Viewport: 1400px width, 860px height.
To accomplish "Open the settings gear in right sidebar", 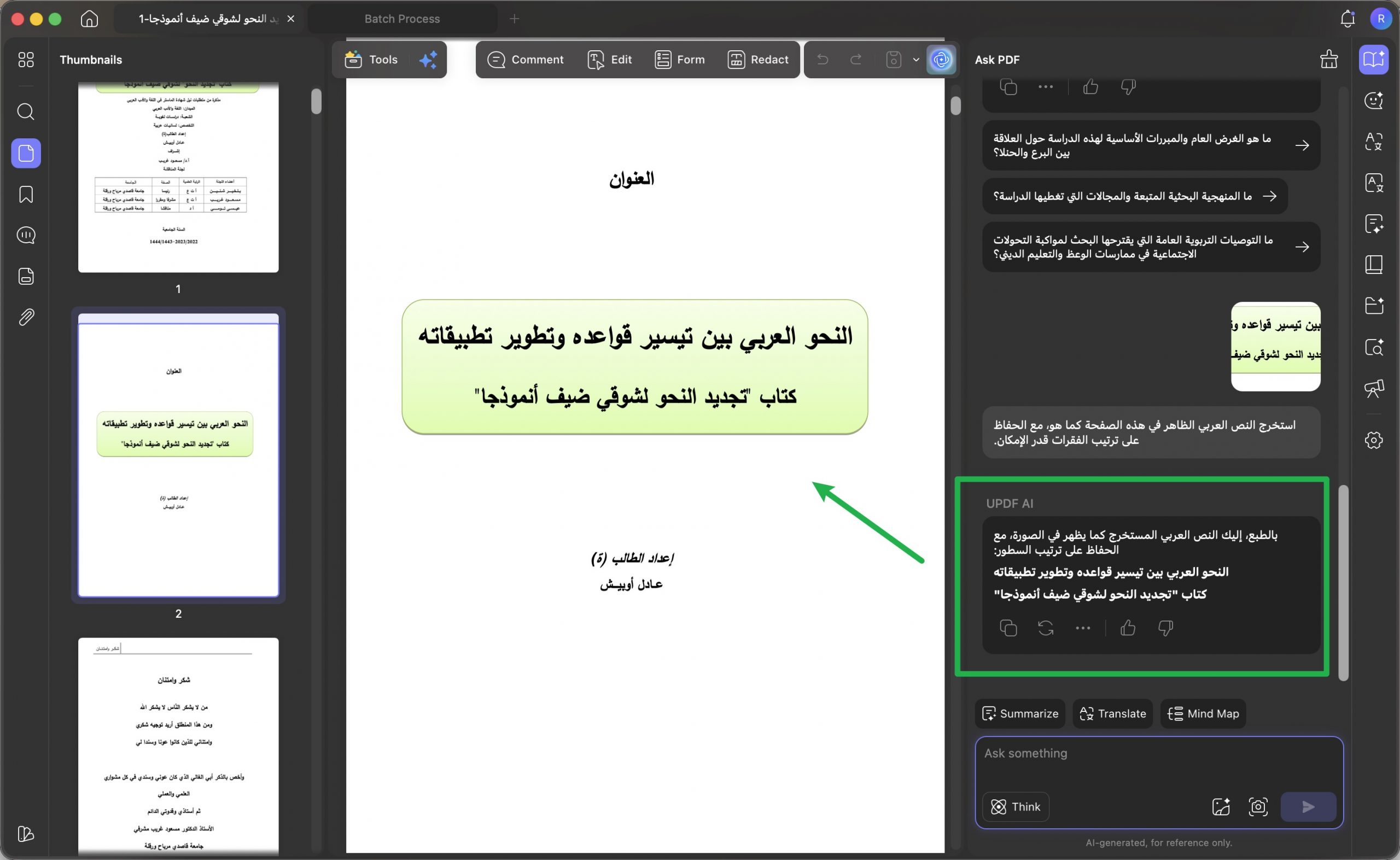I will [1374, 440].
